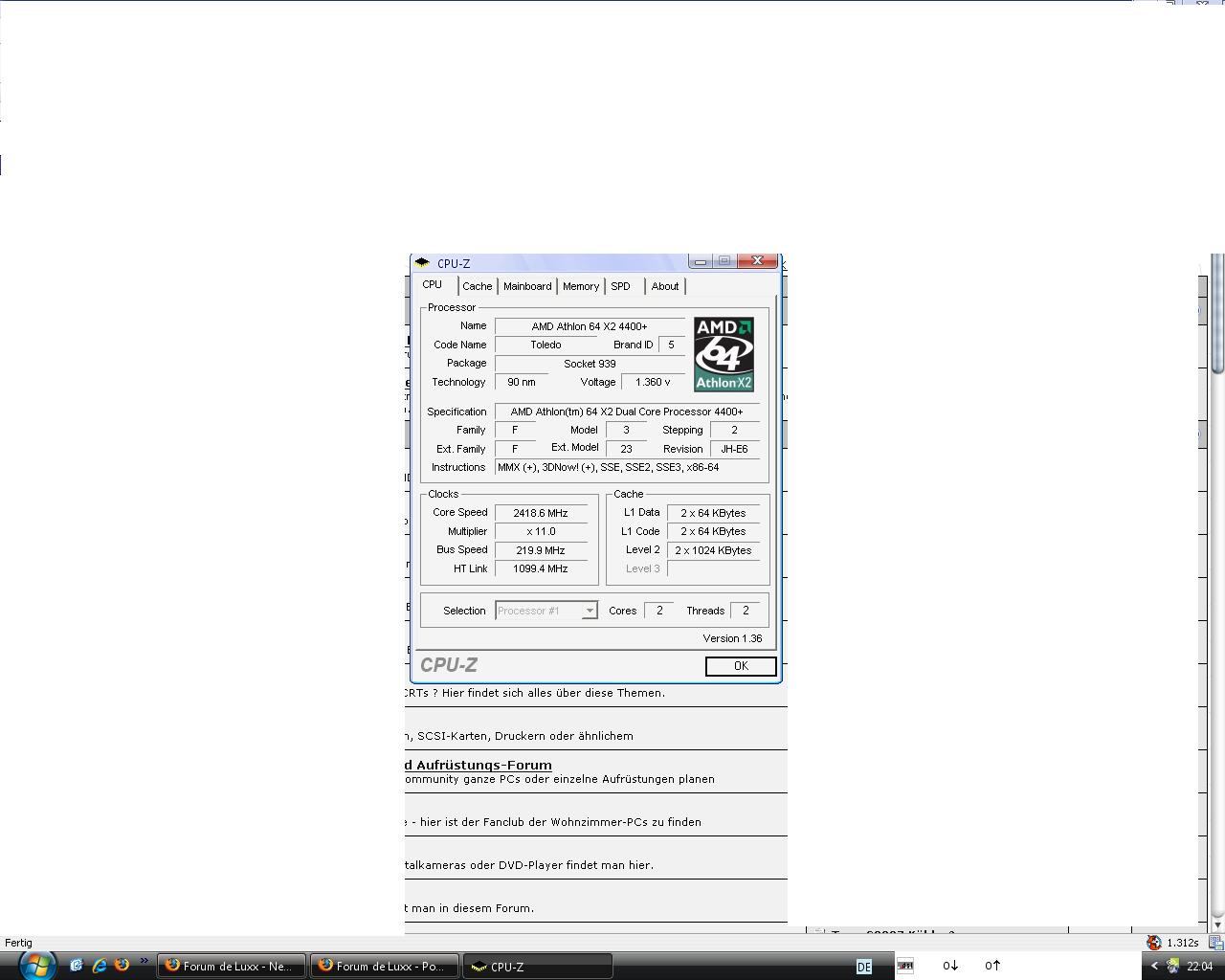Click the OK button in CPU-Z
The height and width of the screenshot is (980, 1225).
click(x=741, y=666)
